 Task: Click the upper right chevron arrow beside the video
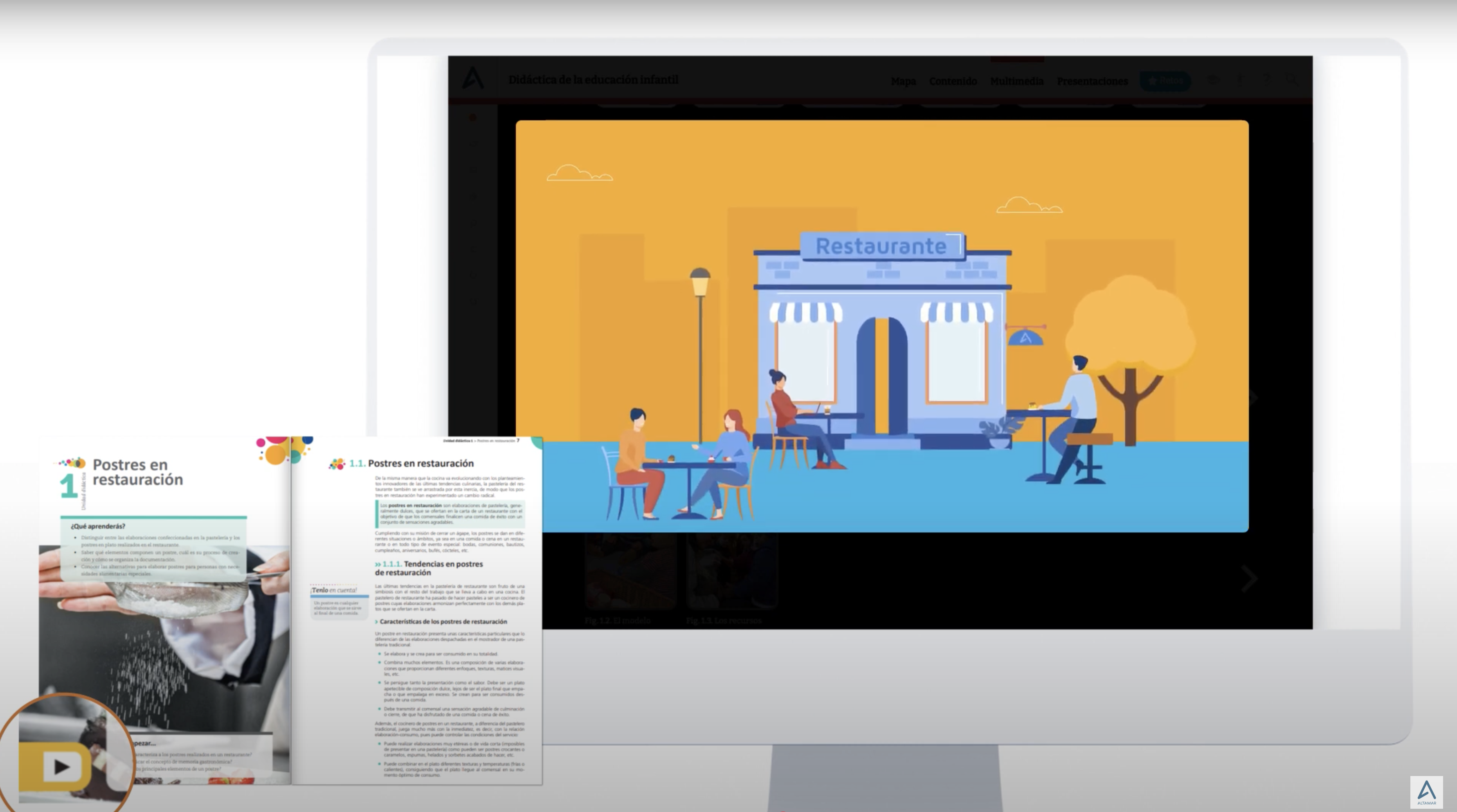1253,397
